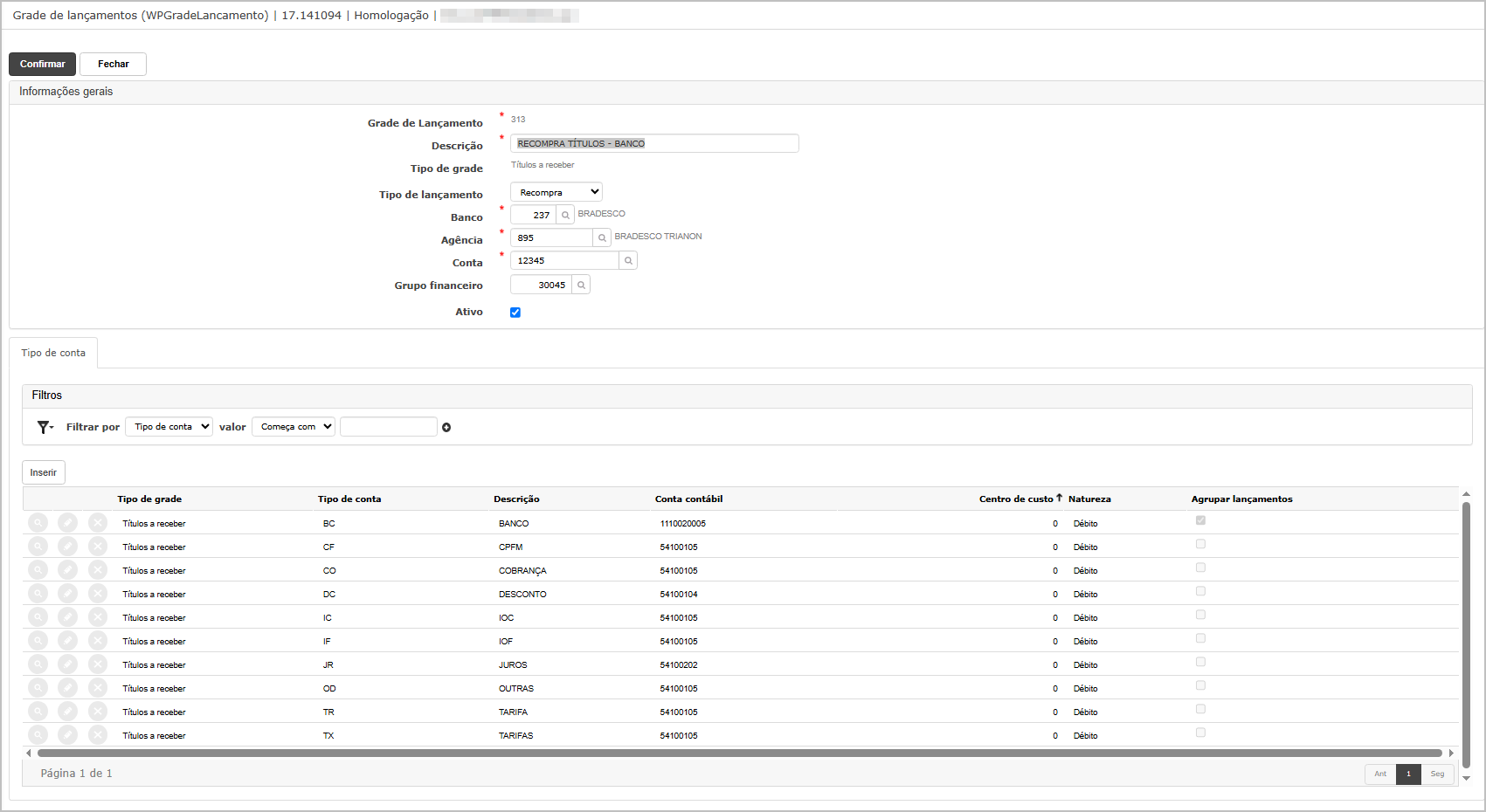
Task: Click the filter value text field
Action: click(x=388, y=426)
